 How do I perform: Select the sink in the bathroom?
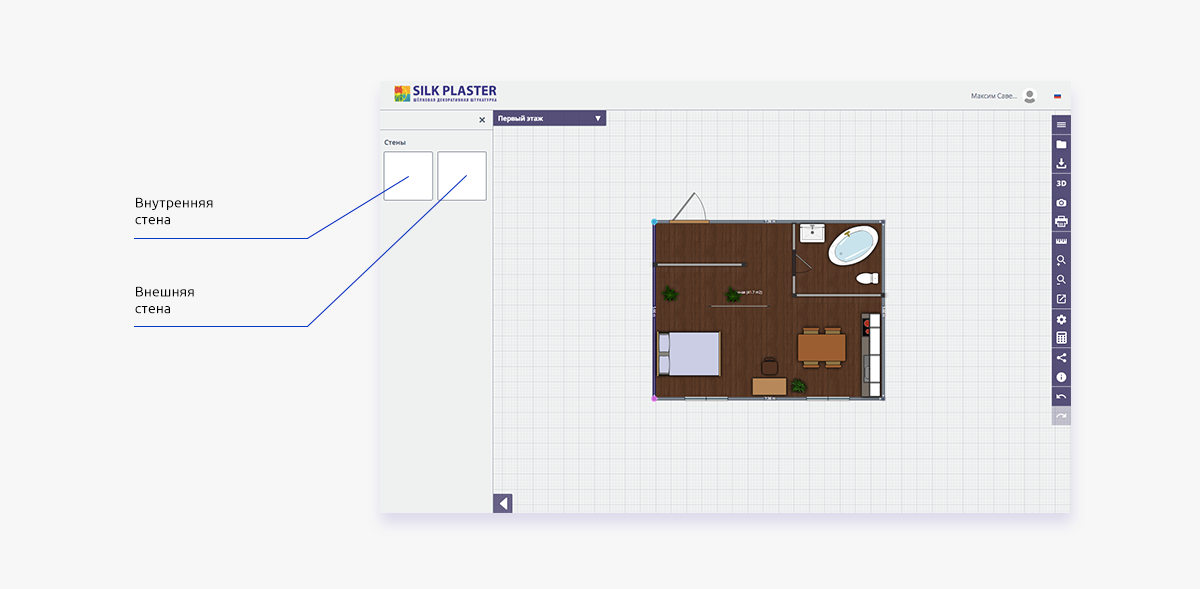pyautogui.click(x=812, y=233)
